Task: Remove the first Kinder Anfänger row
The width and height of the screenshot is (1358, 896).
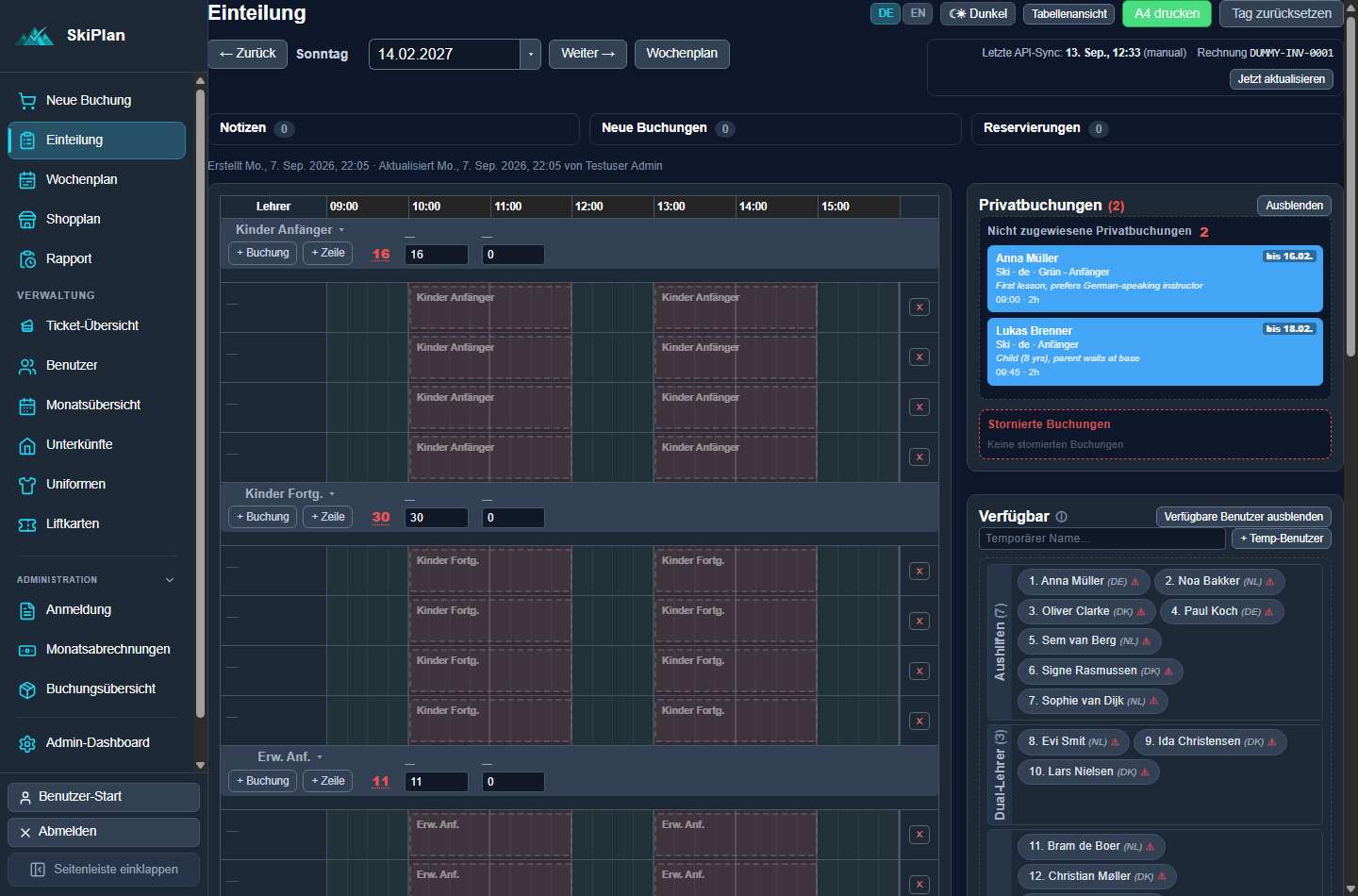Action: tap(919, 307)
